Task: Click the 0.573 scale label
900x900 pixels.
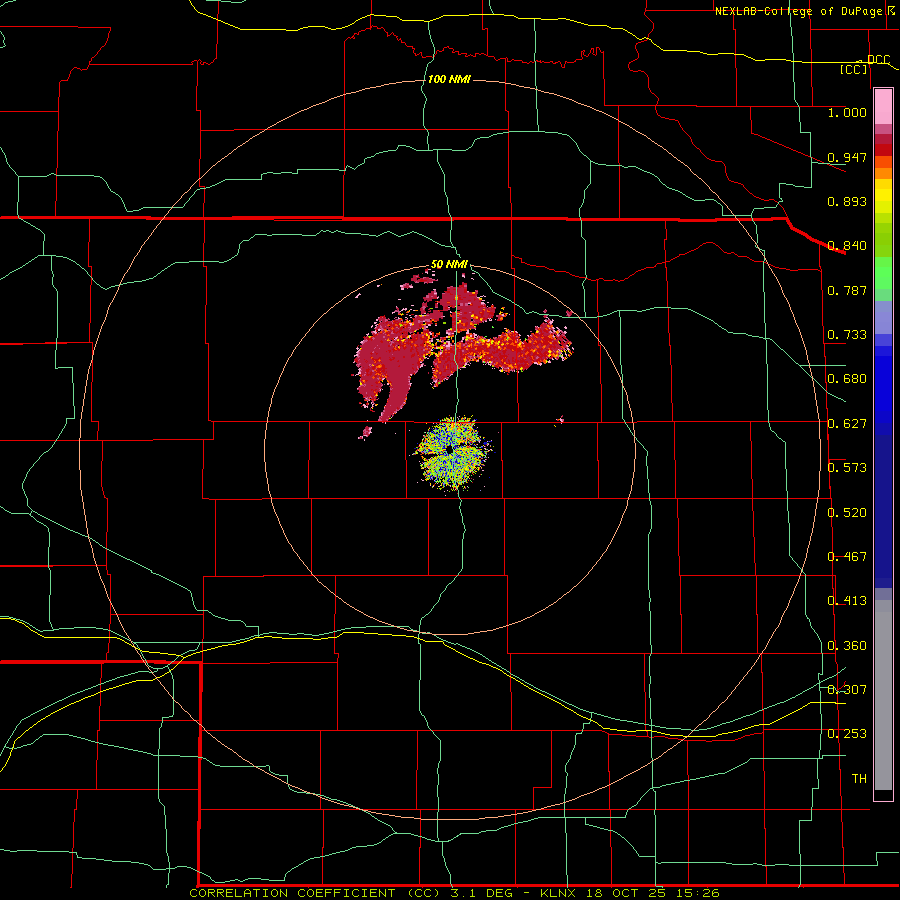Action: point(847,468)
